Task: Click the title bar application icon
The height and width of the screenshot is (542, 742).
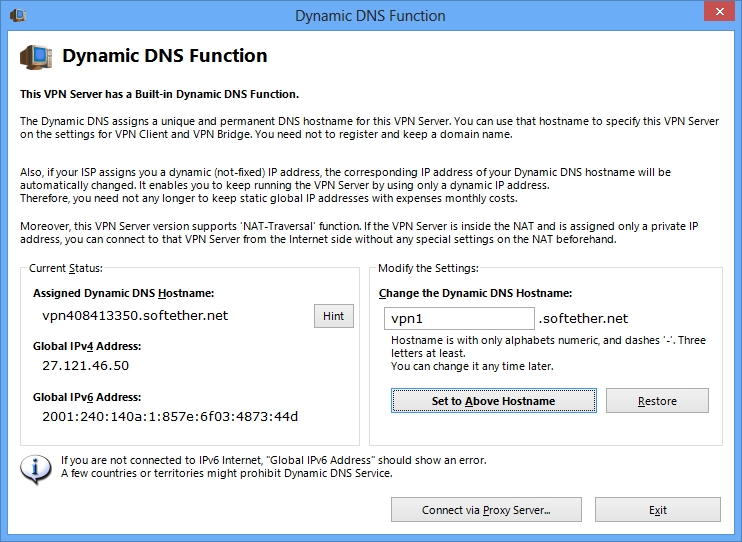Action: pos(18,15)
